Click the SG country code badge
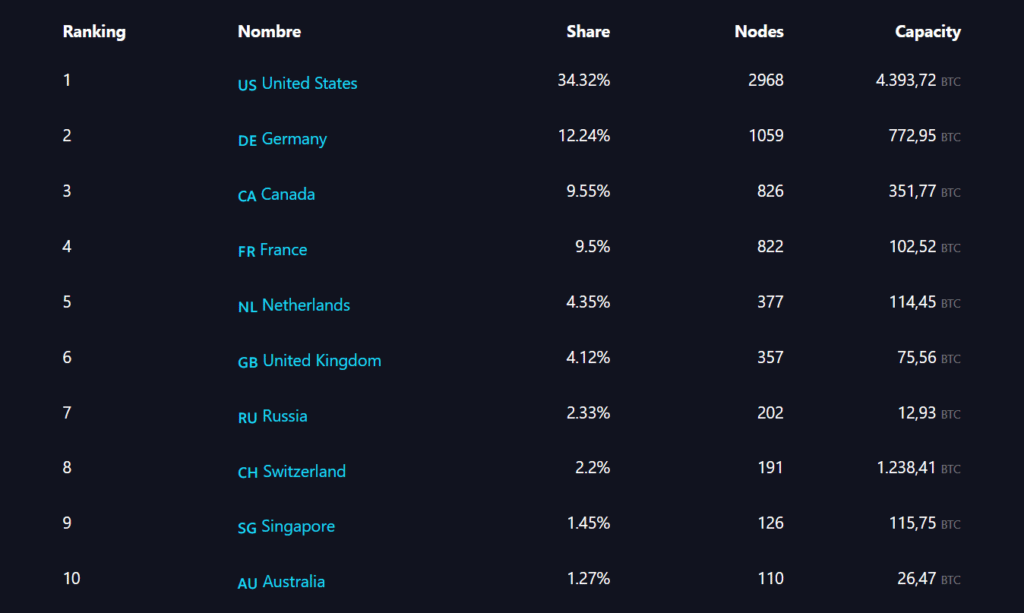 coord(247,529)
